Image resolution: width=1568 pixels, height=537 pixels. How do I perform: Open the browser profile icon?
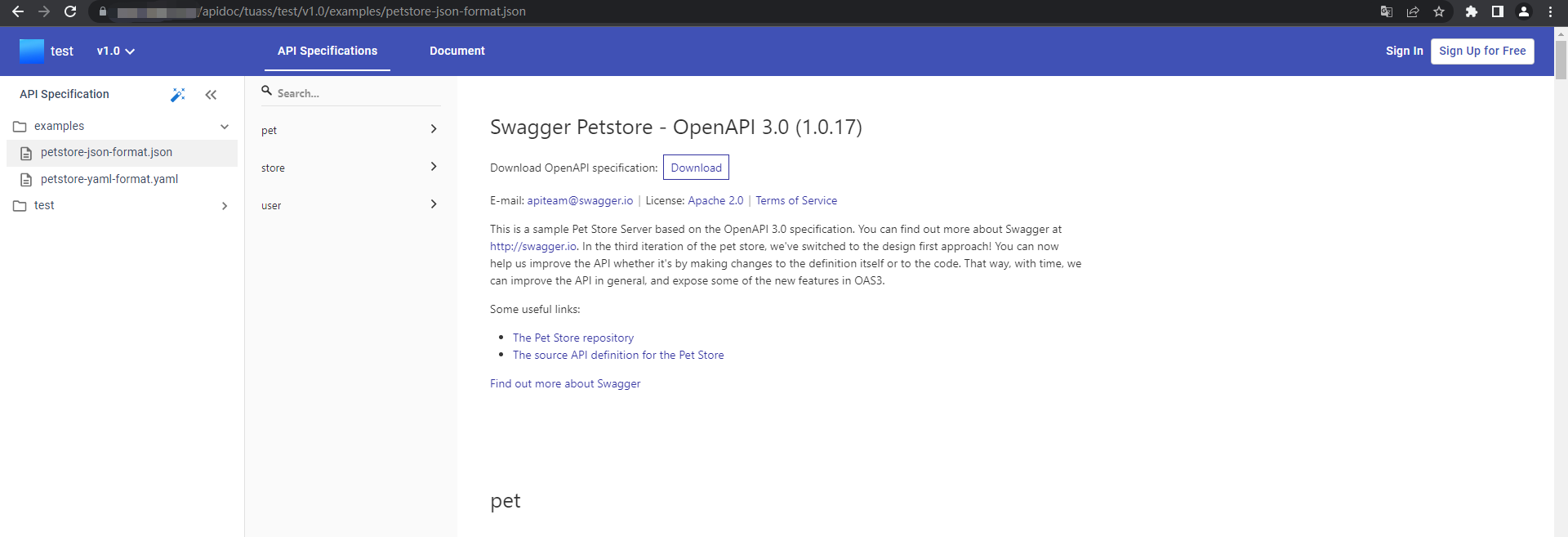coord(1524,11)
